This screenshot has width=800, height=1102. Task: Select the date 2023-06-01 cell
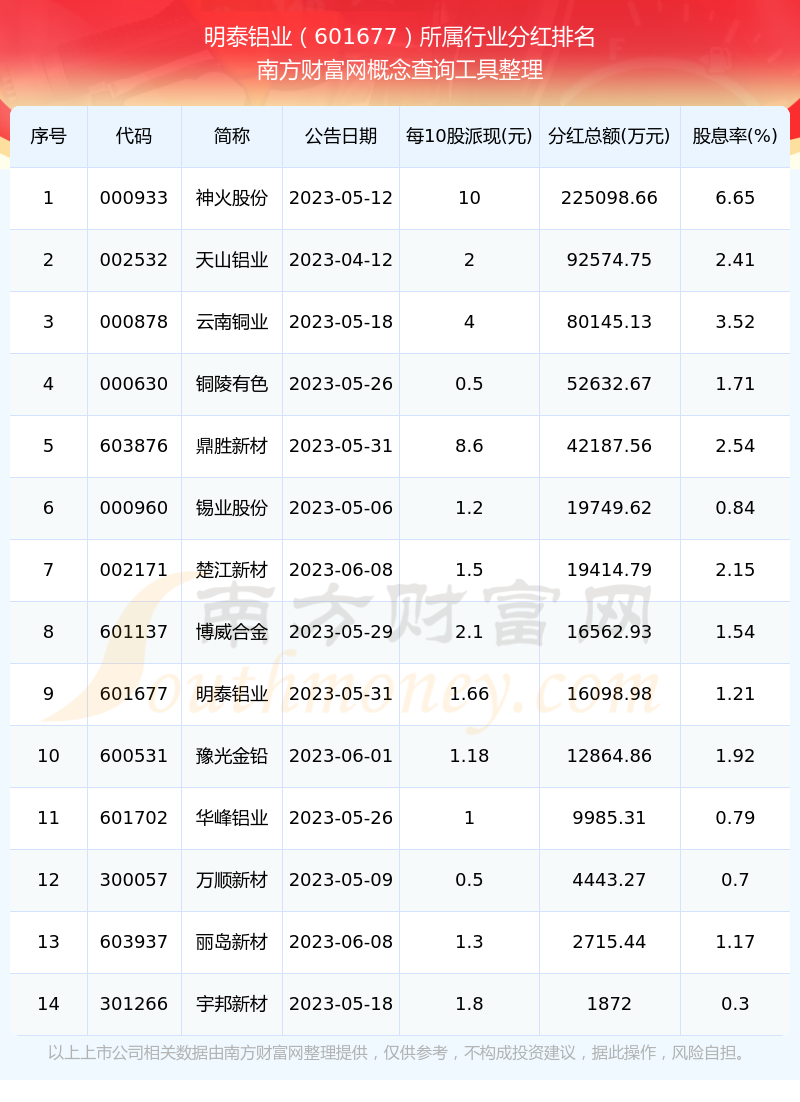click(340, 756)
